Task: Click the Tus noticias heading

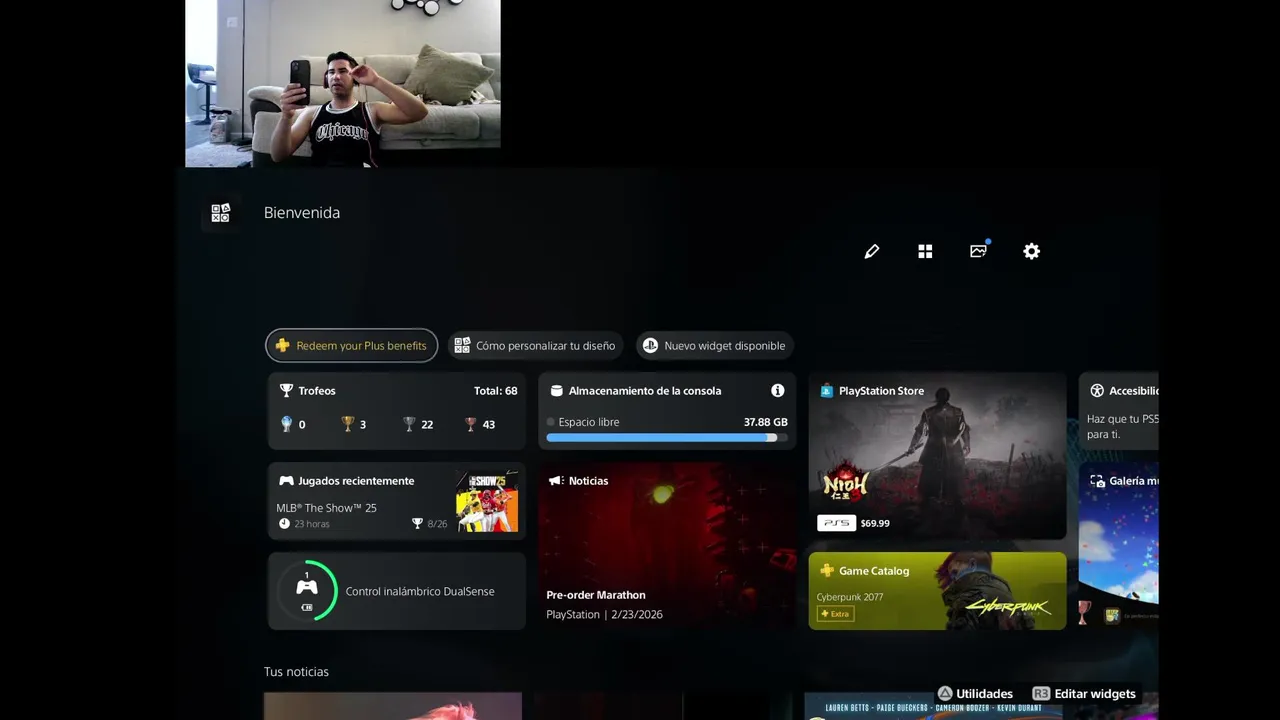Action: pyautogui.click(x=296, y=672)
